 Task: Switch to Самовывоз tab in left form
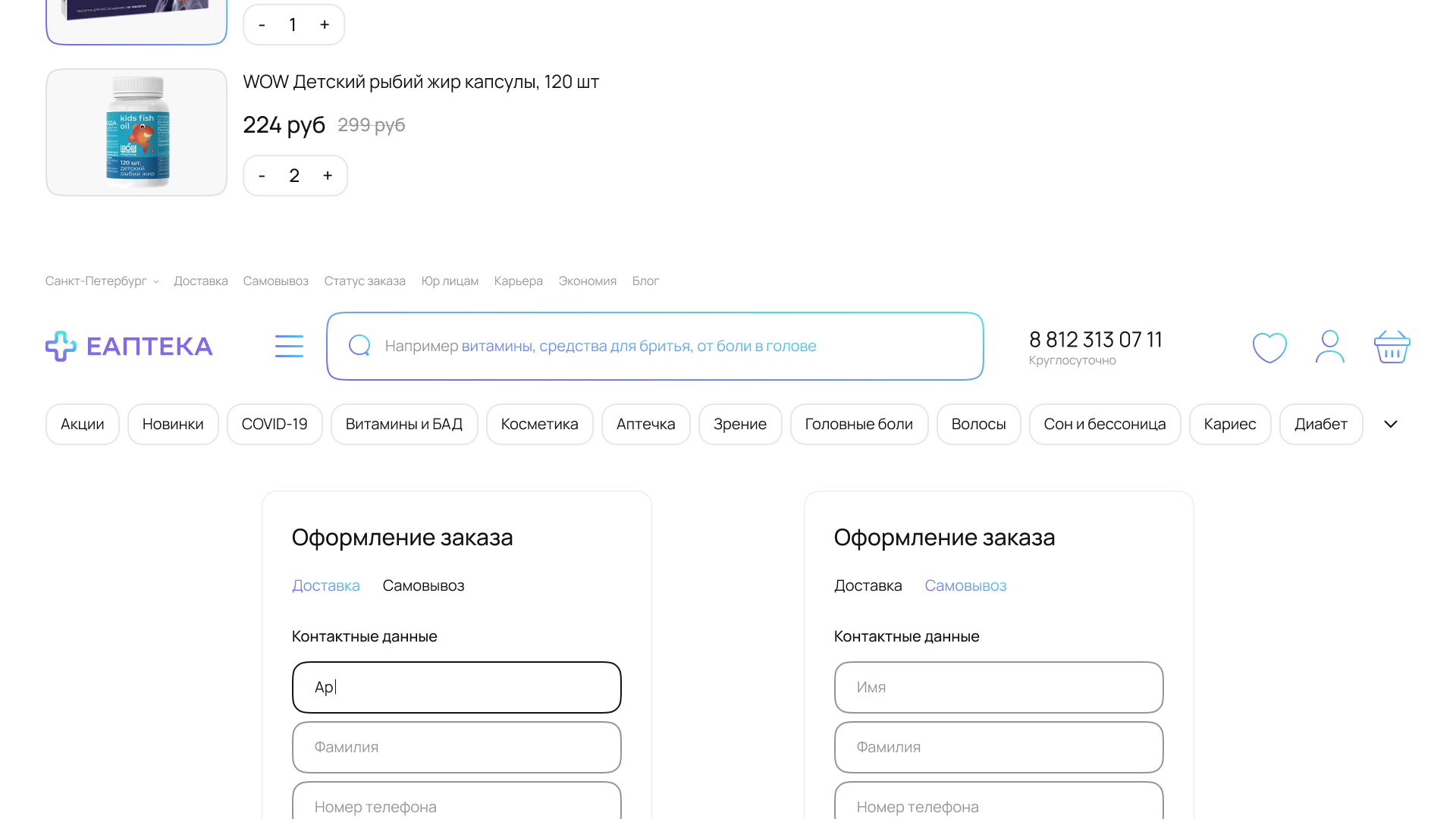(x=423, y=585)
